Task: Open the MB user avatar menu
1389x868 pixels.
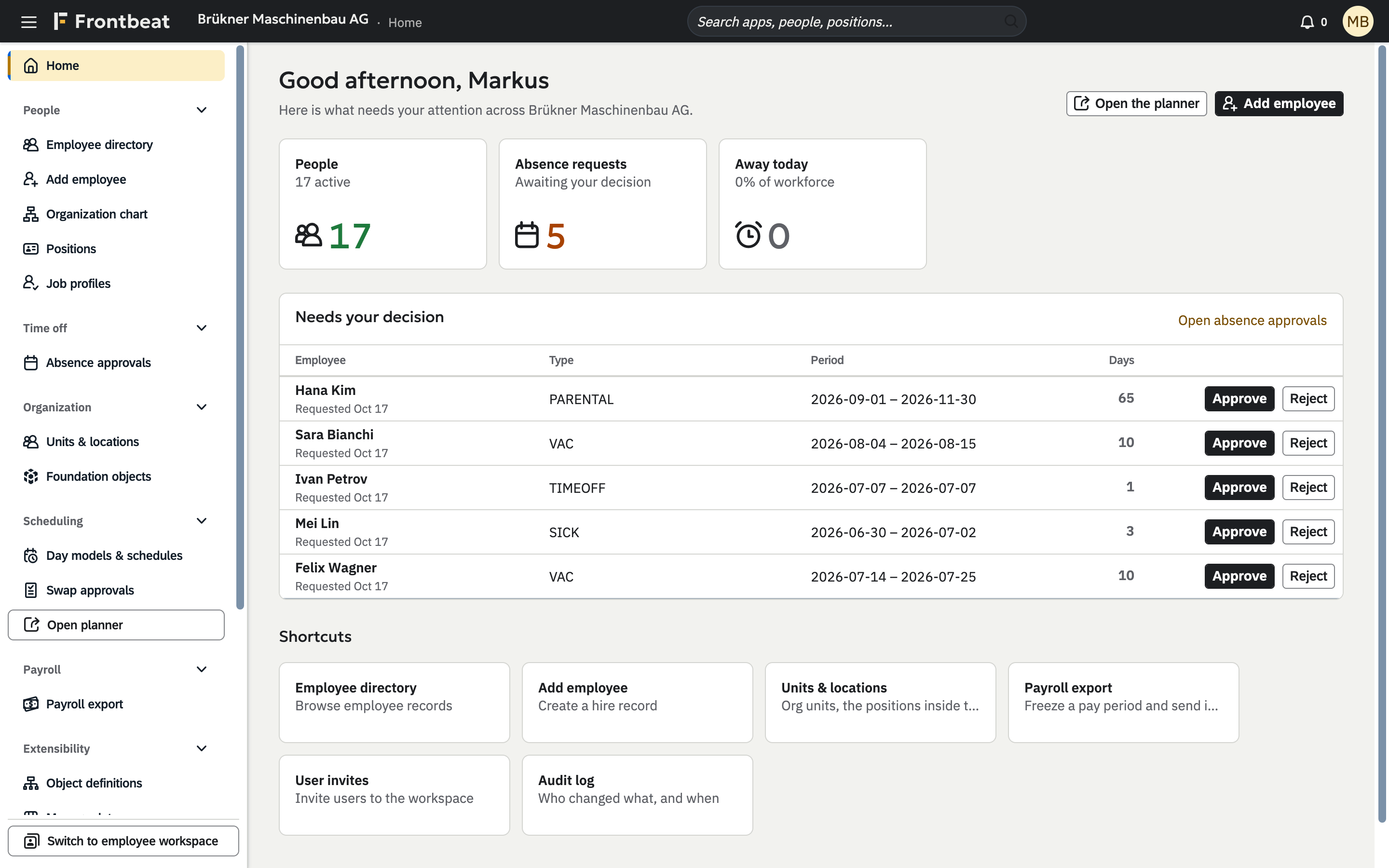Action: click(1358, 22)
